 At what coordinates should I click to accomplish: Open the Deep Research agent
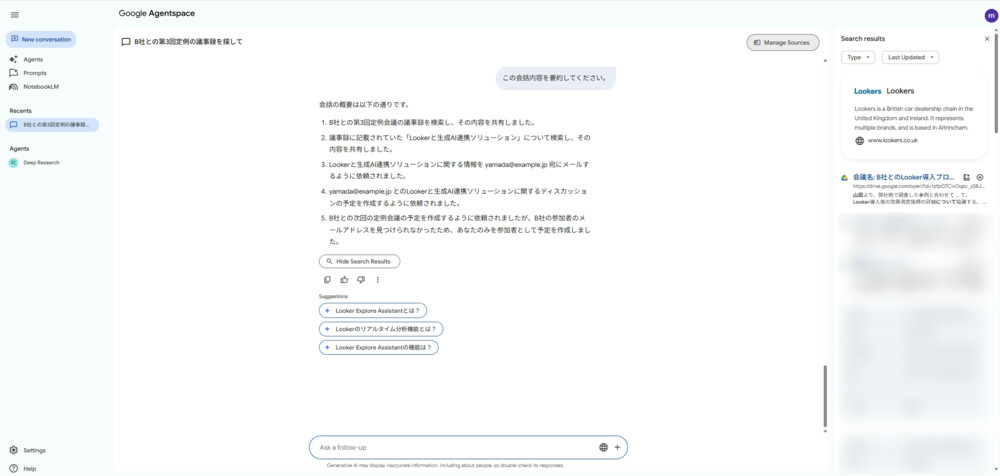tap(41, 163)
